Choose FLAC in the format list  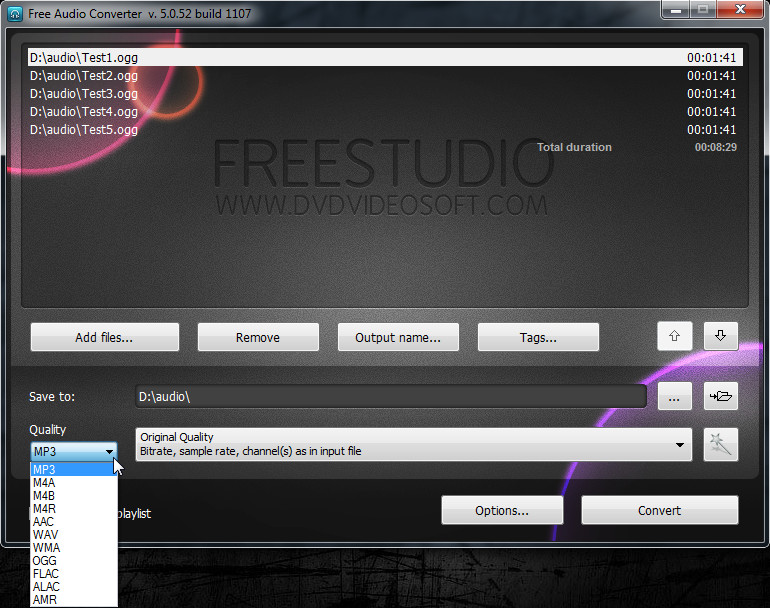[74, 574]
